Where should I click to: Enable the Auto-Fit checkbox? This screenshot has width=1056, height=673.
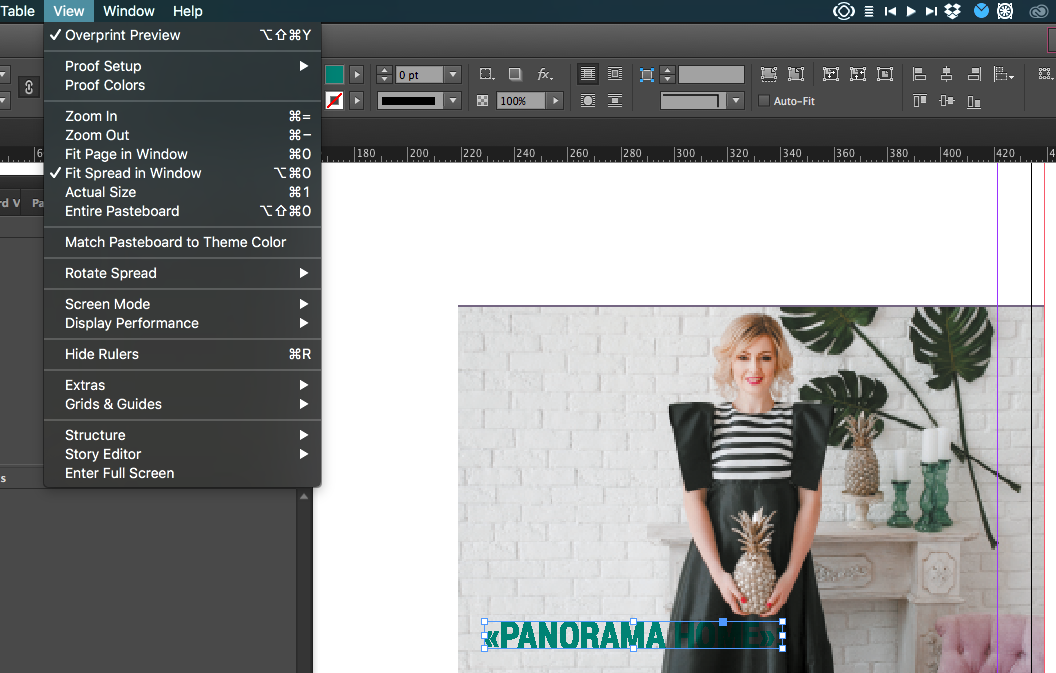coord(765,101)
